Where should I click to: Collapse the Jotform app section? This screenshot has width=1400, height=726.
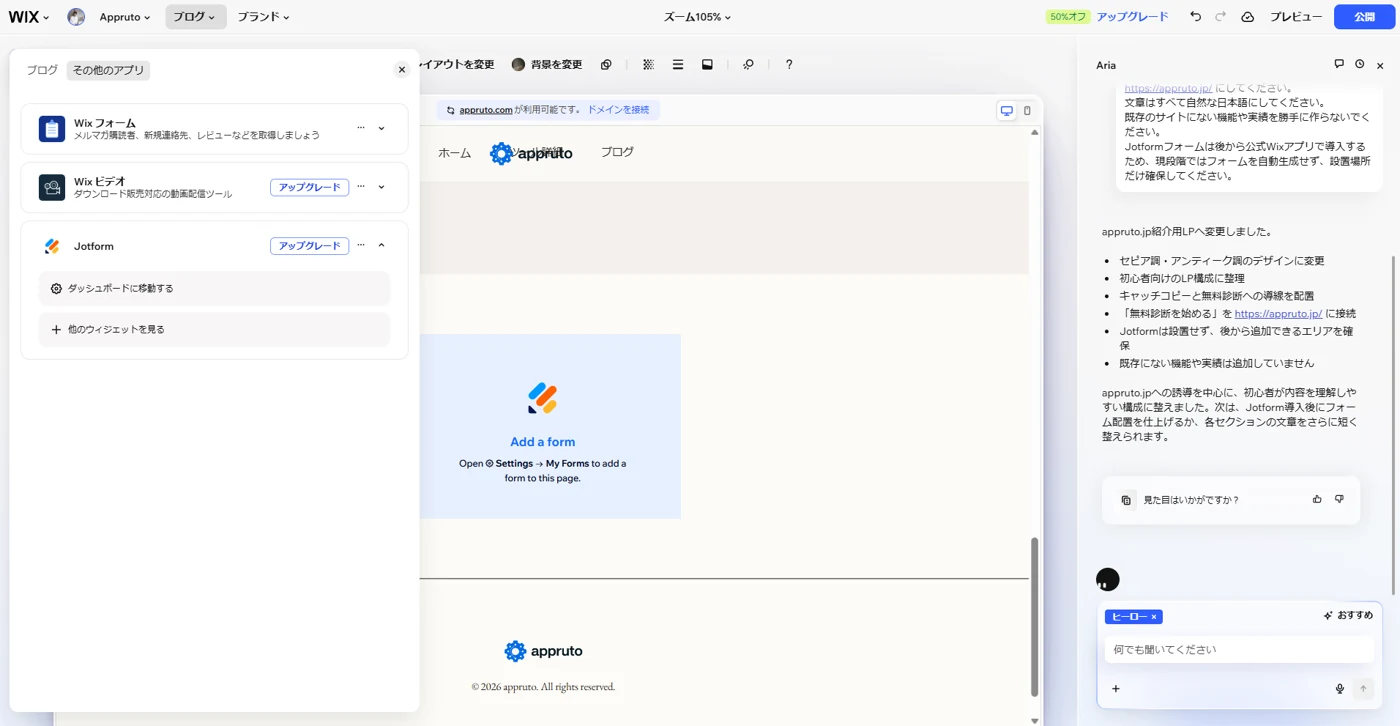pos(382,245)
